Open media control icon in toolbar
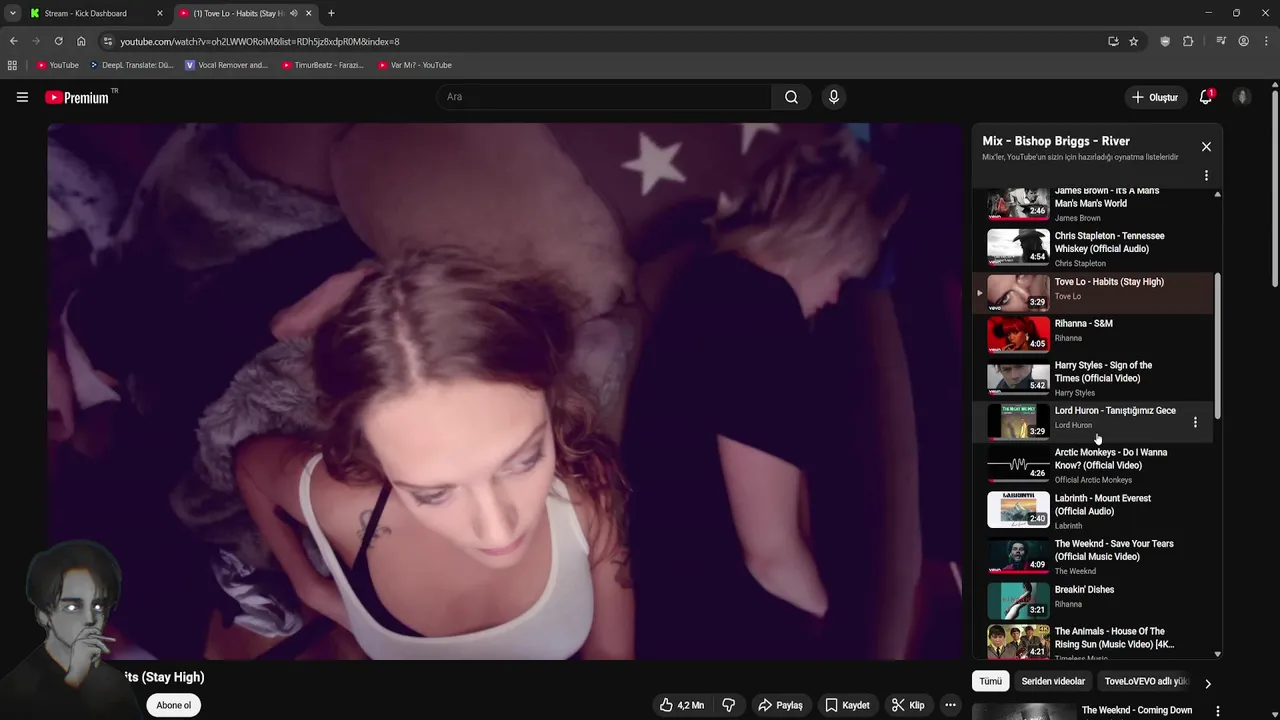The height and width of the screenshot is (720, 1280). coord(1221,41)
